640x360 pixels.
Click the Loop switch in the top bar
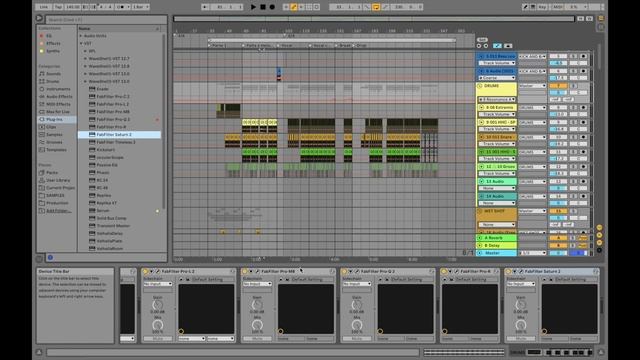click(x=376, y=7)
